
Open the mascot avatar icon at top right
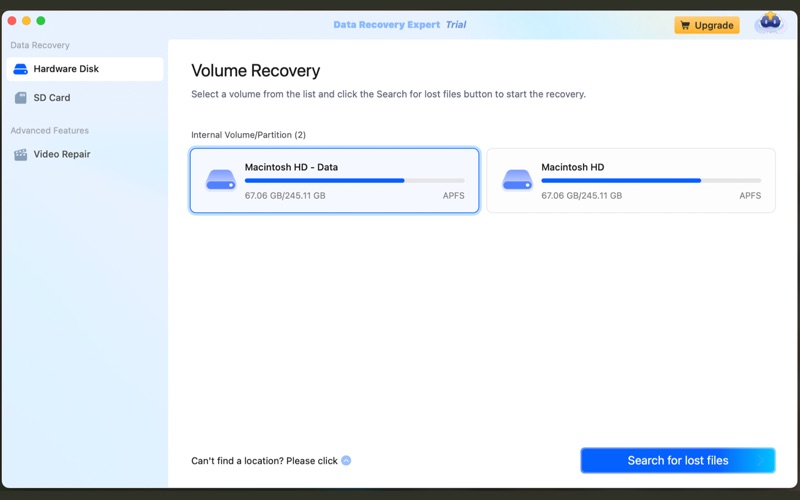tap(770, 23)
